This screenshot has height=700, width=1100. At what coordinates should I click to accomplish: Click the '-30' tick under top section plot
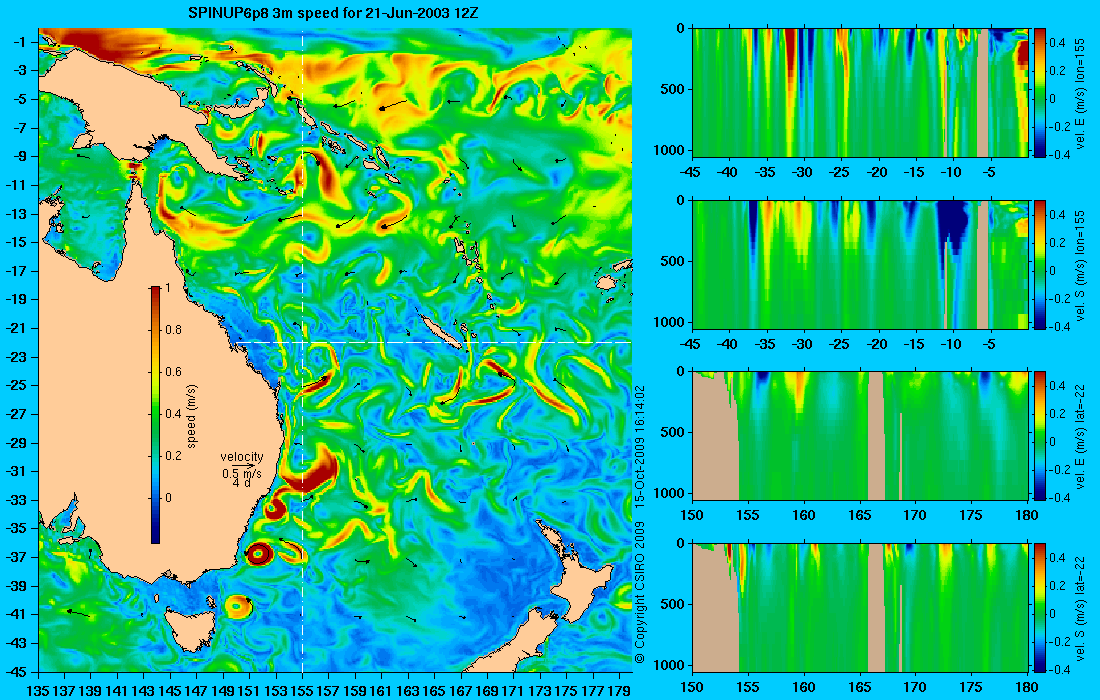[803, 172]
